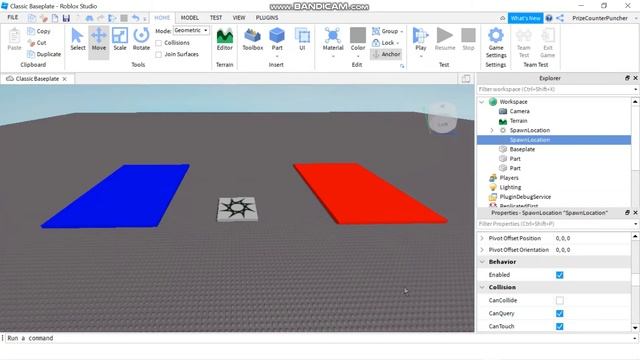640x360 pixels.
Task: Click Cut in Clipboard group
Action: 37,42
